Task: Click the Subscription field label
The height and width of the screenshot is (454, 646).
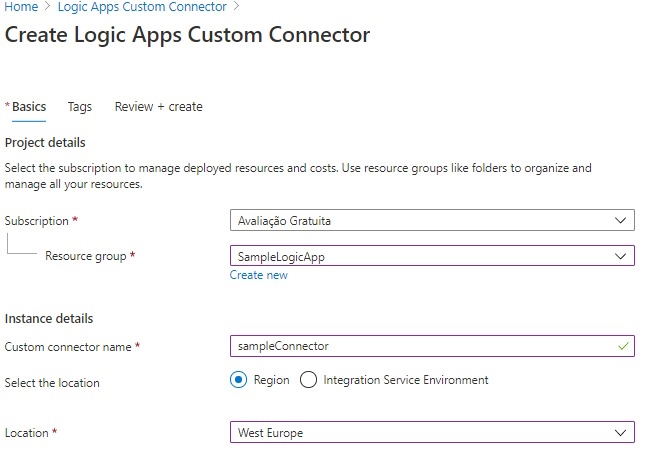Action: 37,221
